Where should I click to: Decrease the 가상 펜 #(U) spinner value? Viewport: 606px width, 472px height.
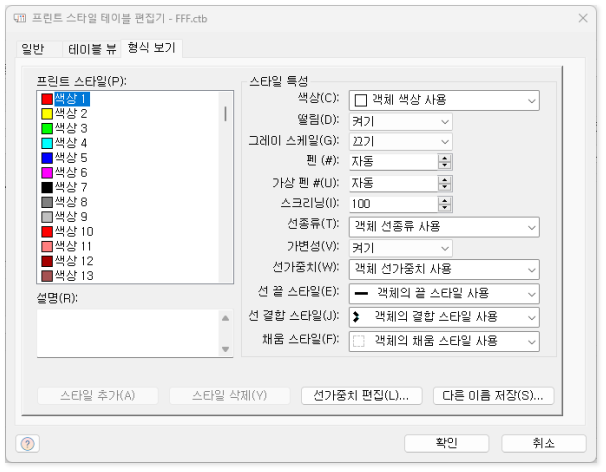(444, 187)
